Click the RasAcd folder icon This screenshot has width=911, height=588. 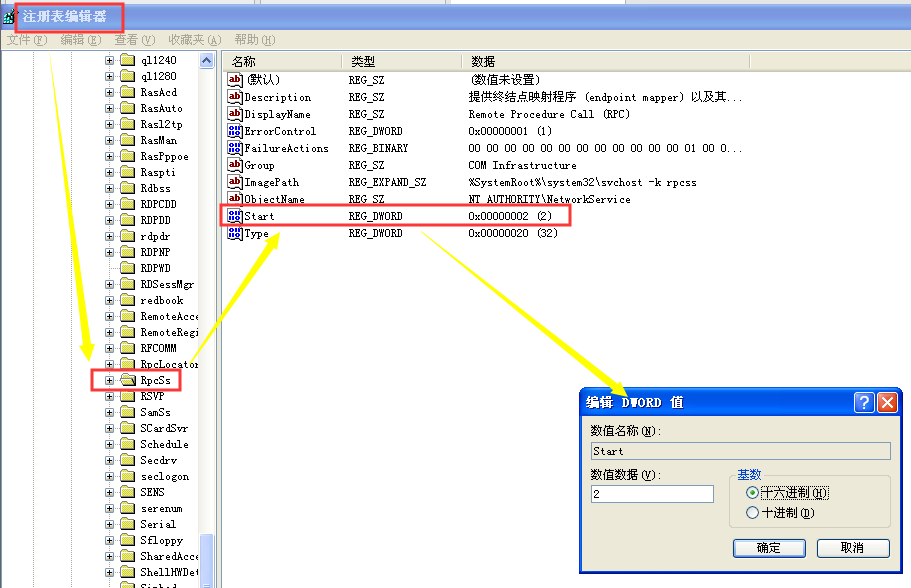(128, 92)
